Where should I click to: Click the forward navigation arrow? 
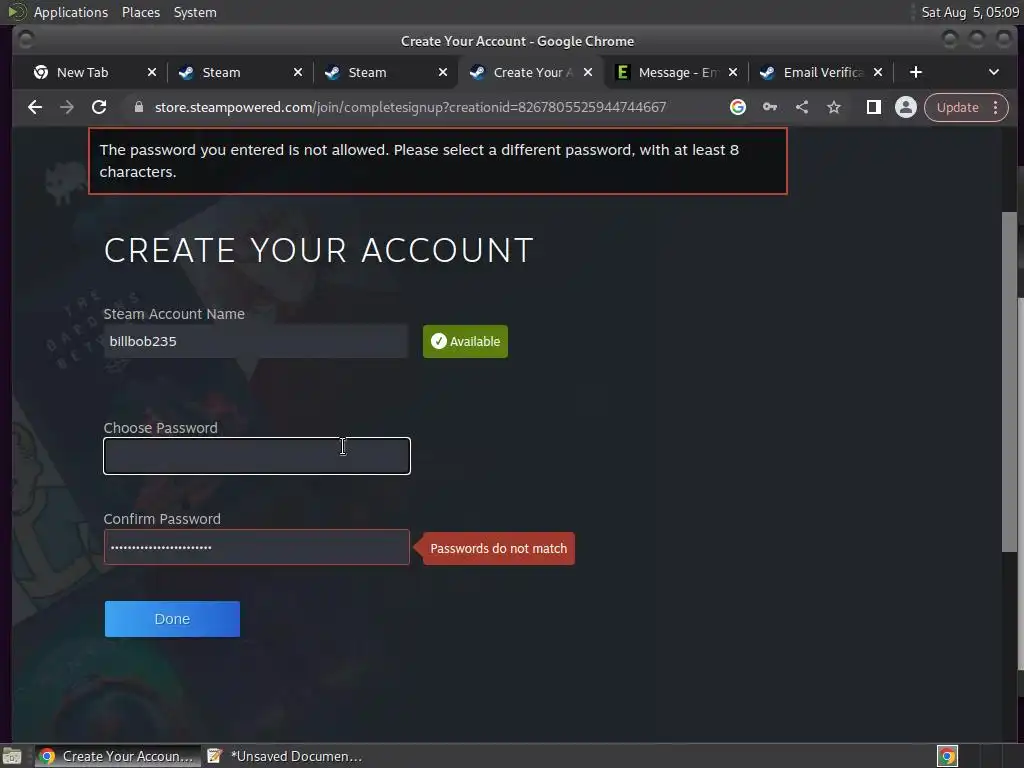[x=67, y=107]
